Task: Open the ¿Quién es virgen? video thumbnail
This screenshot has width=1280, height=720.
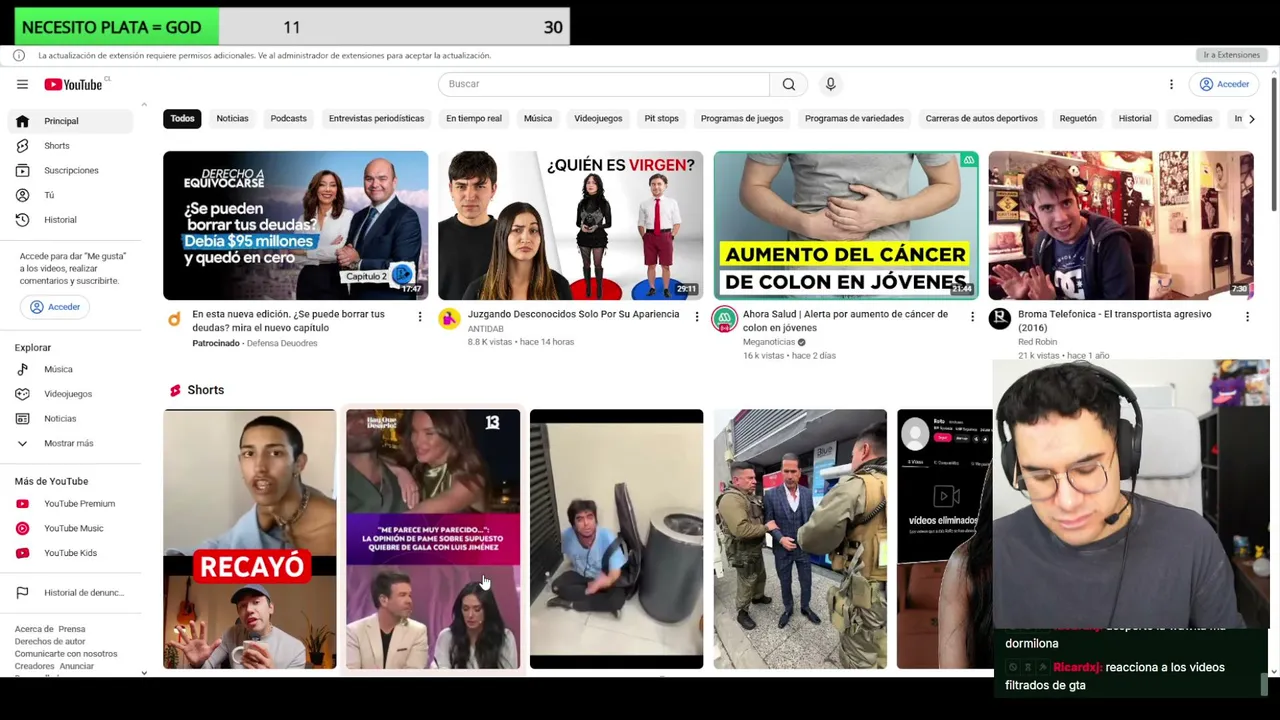Action: 570,225
